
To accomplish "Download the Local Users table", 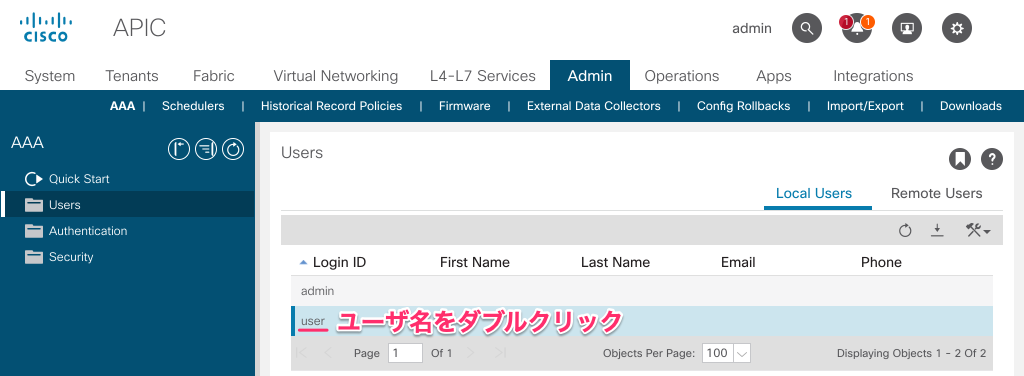I will (937, 230).
